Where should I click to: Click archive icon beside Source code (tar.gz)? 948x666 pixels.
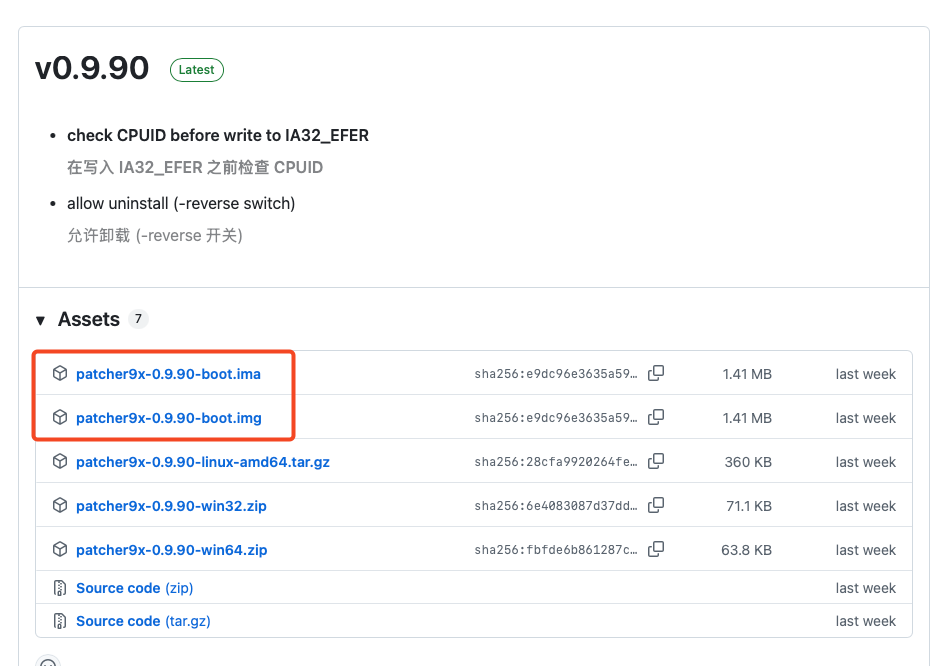60,621
